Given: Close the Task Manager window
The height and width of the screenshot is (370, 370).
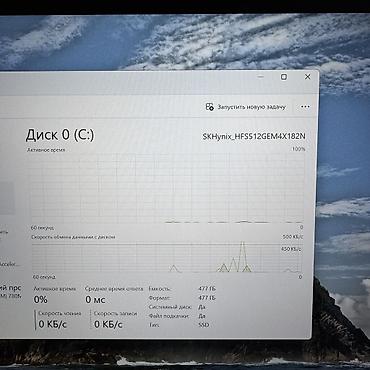Looking at the screenshot, I should coord(307,77).
